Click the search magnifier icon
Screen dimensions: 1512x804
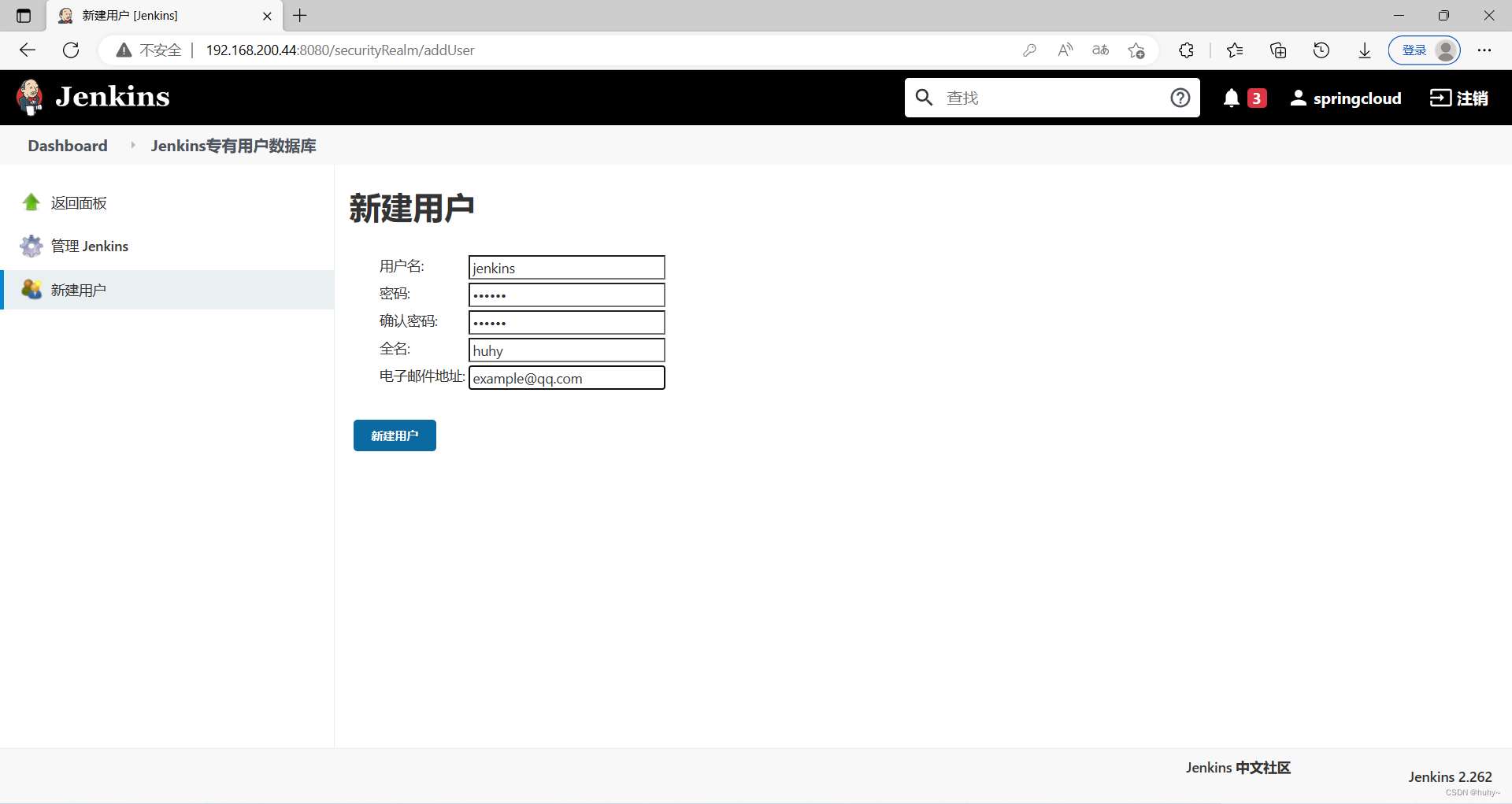925,98
